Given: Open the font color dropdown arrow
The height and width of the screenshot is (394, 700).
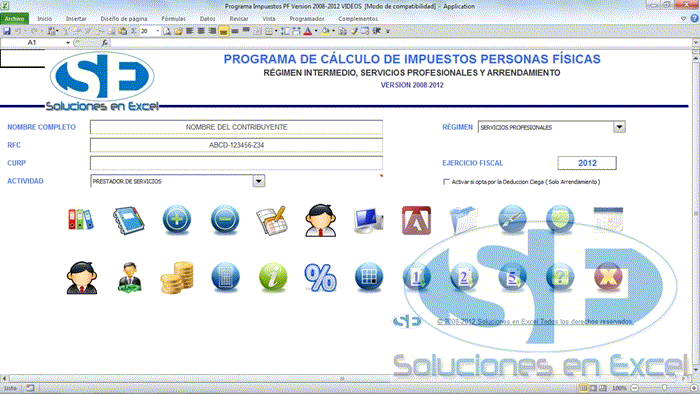Looking at the screenshot, I should tap(316, 31).
